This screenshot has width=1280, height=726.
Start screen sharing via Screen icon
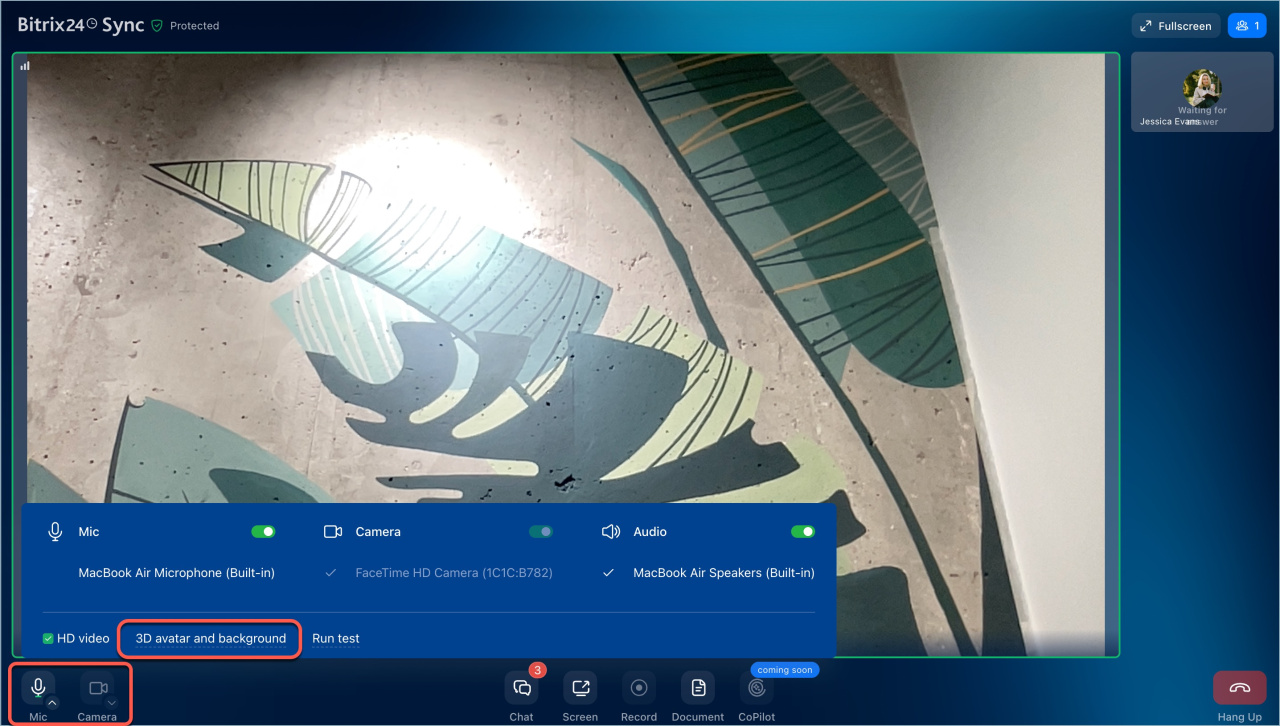pos(580,688)
